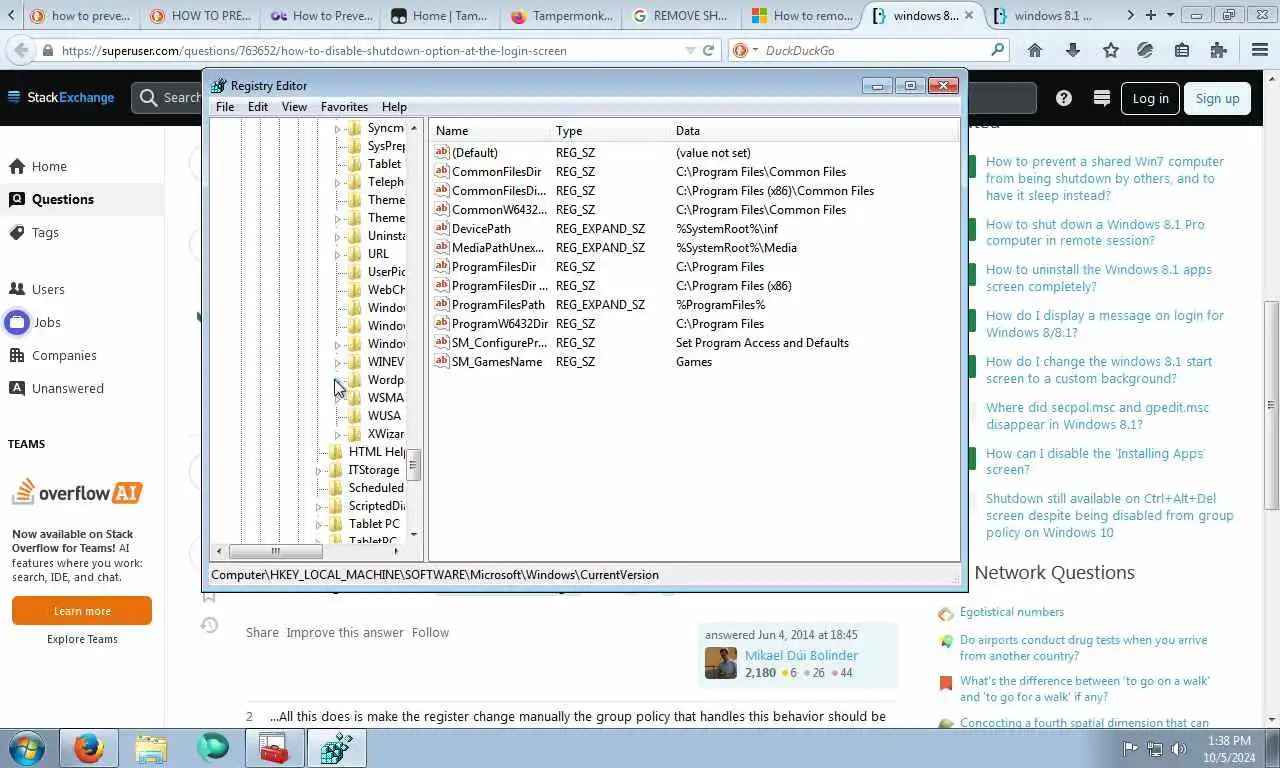
Task: Click the WUSA key folder icon
Action: point(355,415)
